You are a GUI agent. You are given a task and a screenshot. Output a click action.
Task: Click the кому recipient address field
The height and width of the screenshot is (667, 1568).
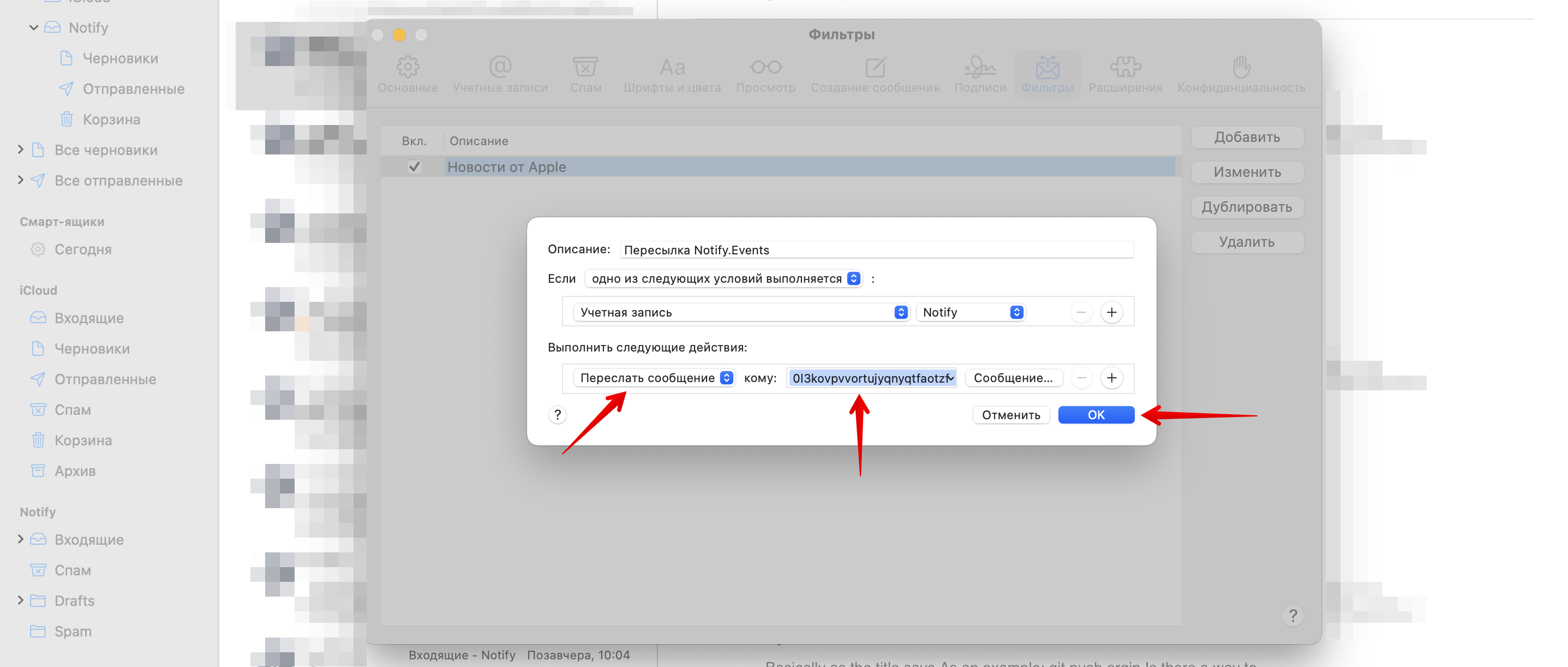[871, 378]
